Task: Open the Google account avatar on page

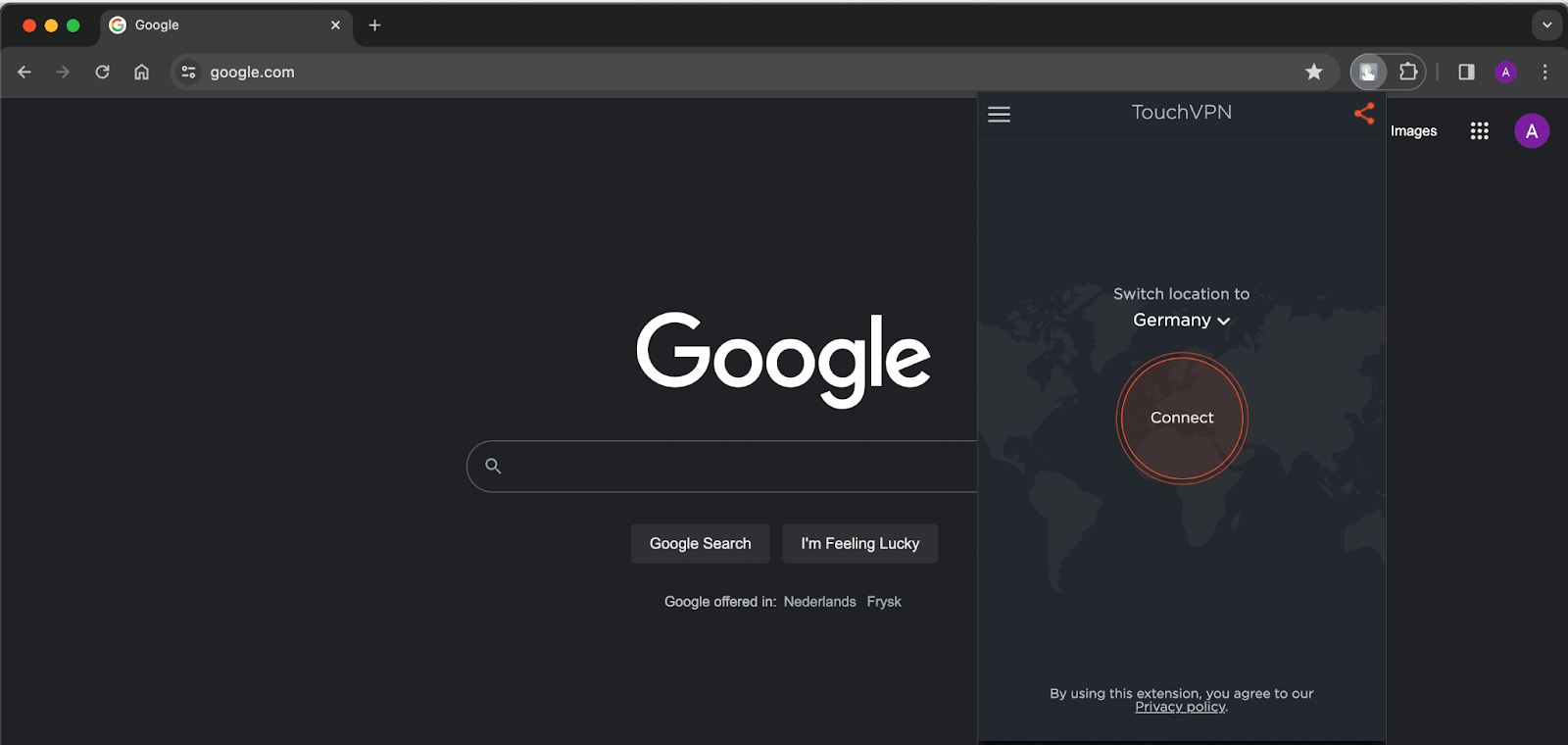Action: (1532, 130)
